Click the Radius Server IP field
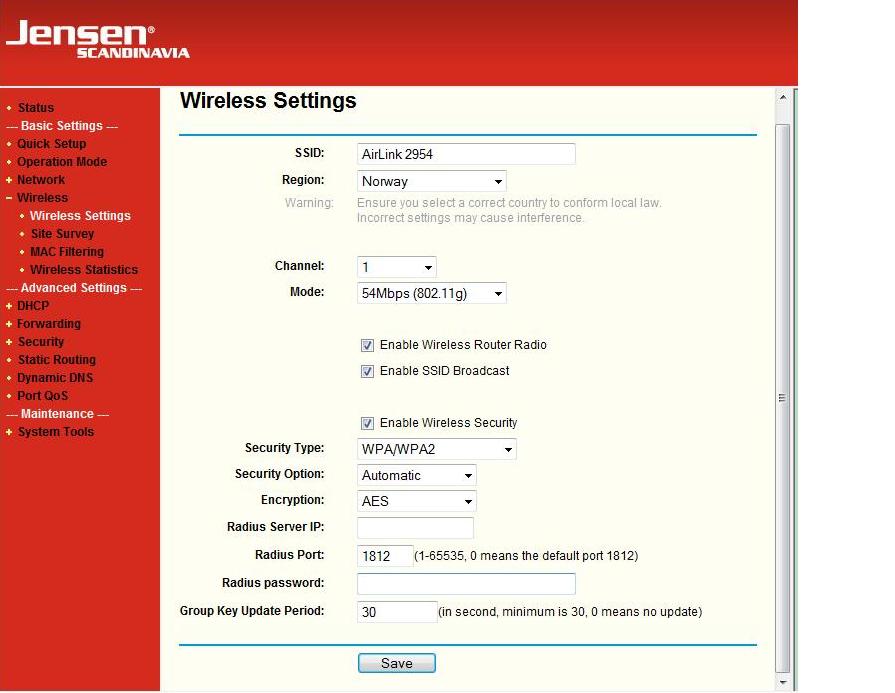 415,527
